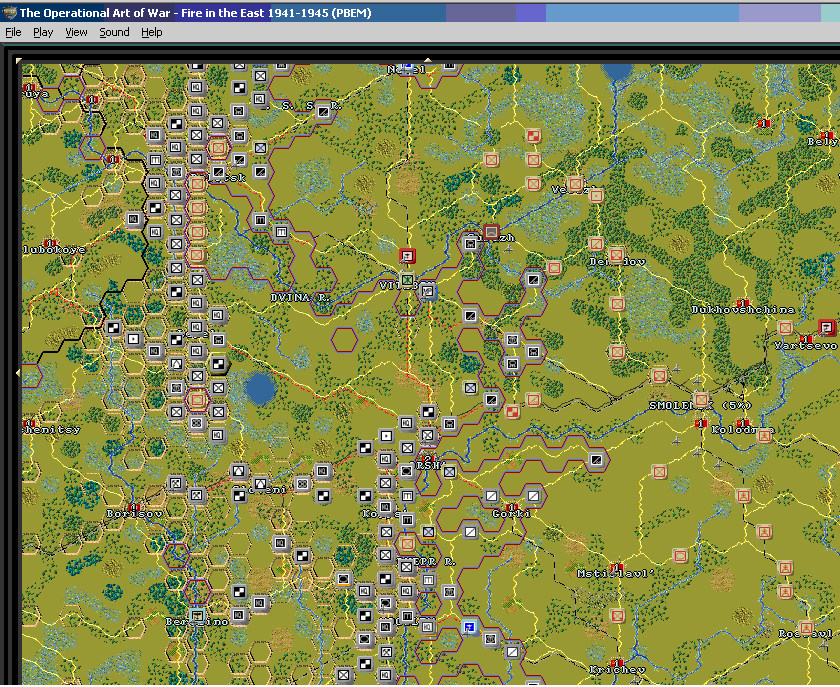
Task: Click the Krichev objective flag
Action: click(x=617, y=663)
